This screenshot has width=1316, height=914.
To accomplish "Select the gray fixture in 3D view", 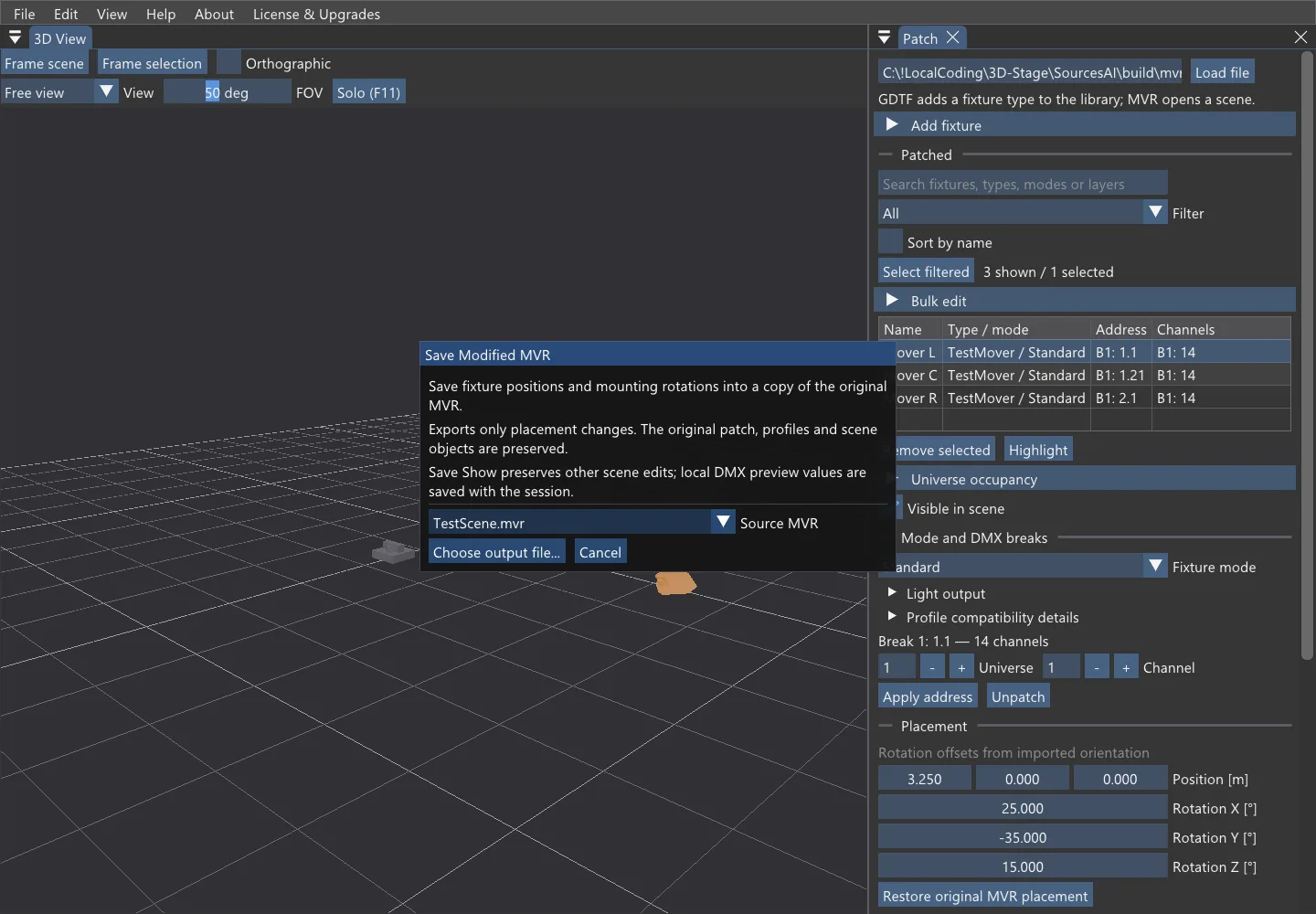I will [x=394, y=551].
